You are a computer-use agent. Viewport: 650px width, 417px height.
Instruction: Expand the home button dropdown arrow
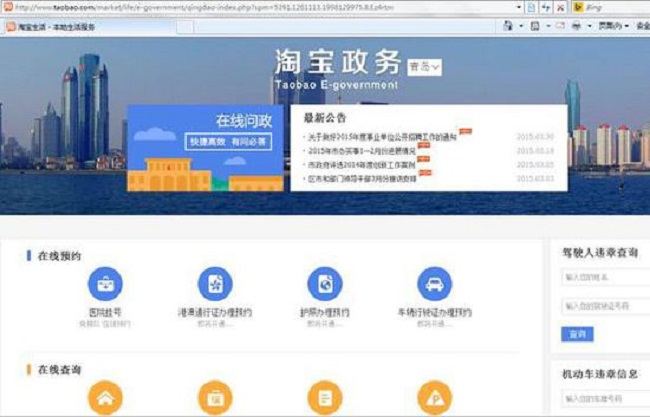(x=521, y=26)
